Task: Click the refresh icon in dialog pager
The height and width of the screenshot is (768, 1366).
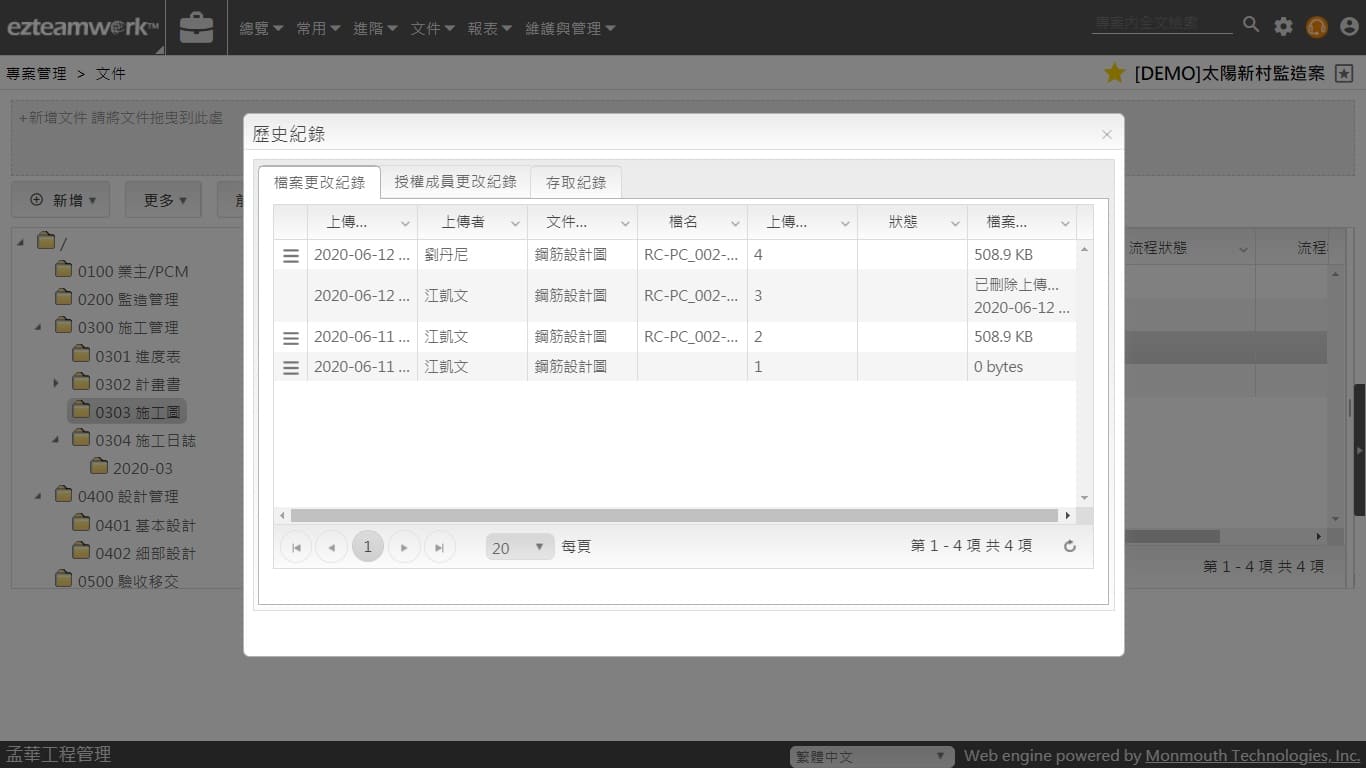Action: coord(1069,547)
